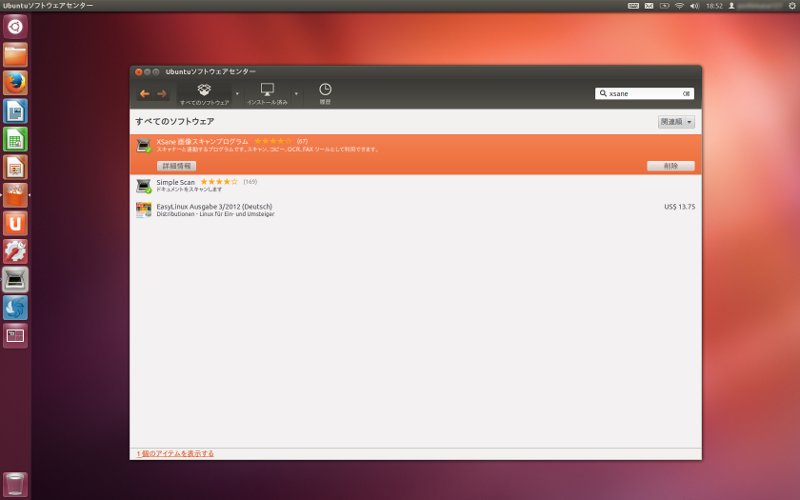This screenshot has width=800, height=500.
Task: Open the 履歴 (History) clock view
Action: tap(325, 94)
